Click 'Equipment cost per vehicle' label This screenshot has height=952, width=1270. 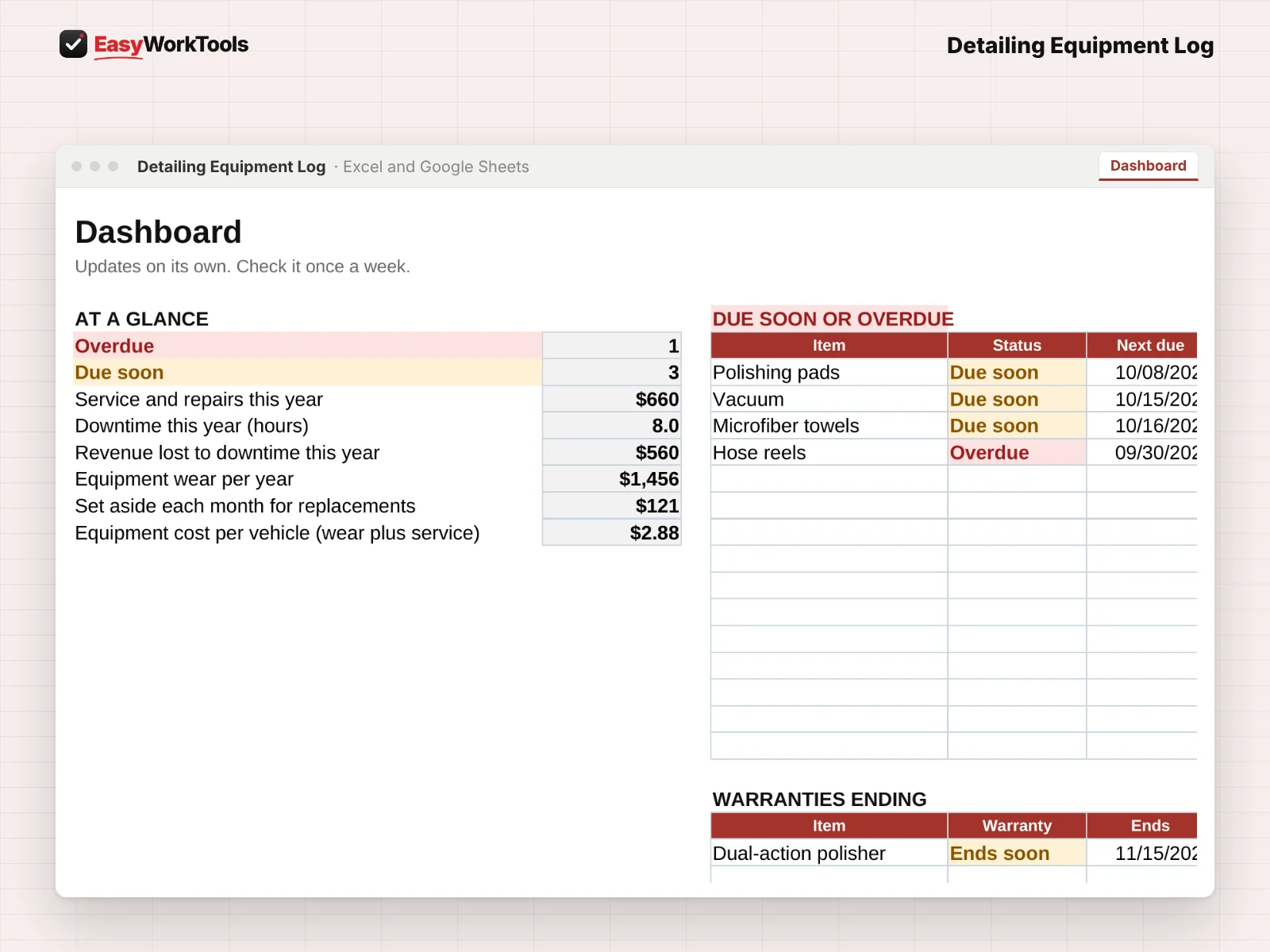pos(277,532)
